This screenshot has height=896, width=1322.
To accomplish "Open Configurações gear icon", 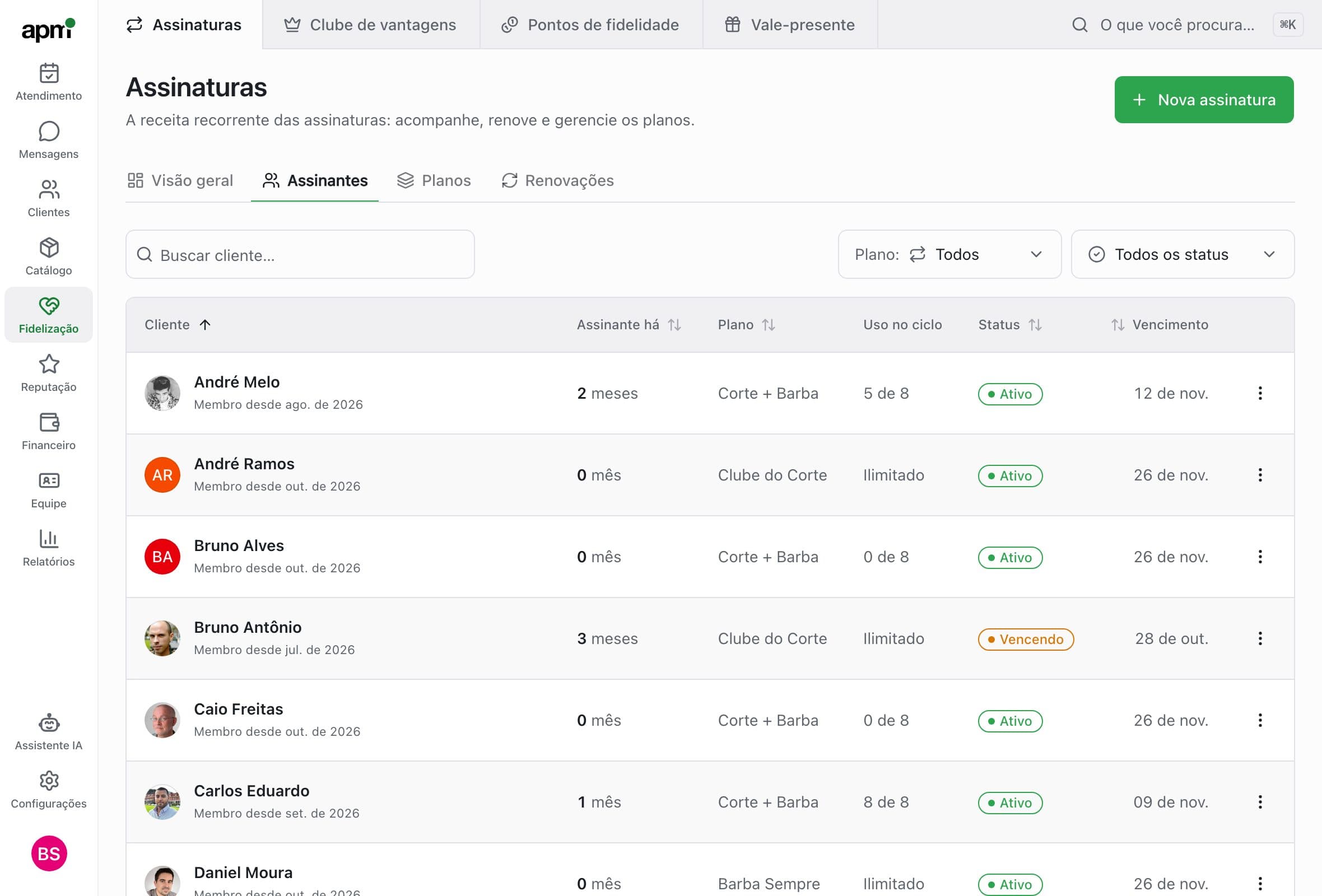I will point(49,781).
